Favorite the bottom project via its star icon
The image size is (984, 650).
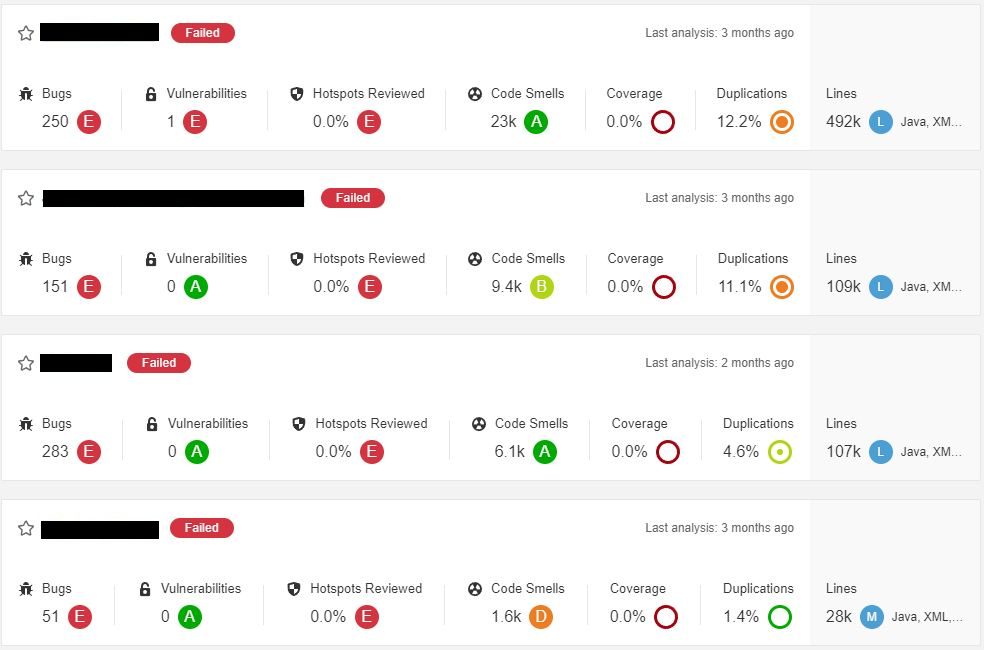[26, 527]
